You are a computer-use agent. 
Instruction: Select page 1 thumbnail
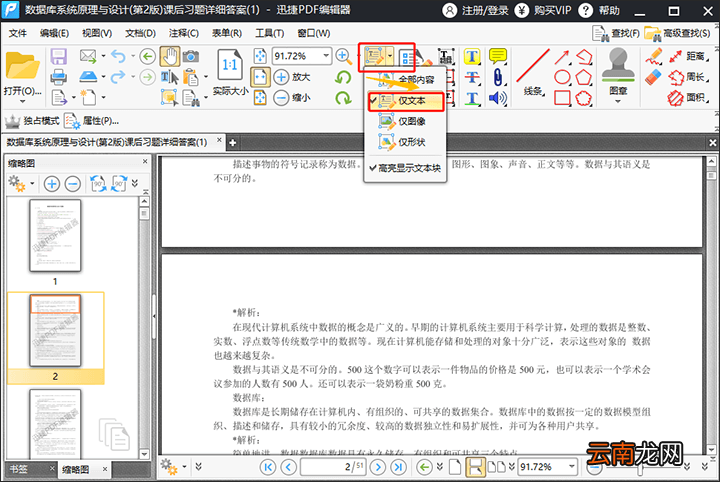click(x=55, y=235)
